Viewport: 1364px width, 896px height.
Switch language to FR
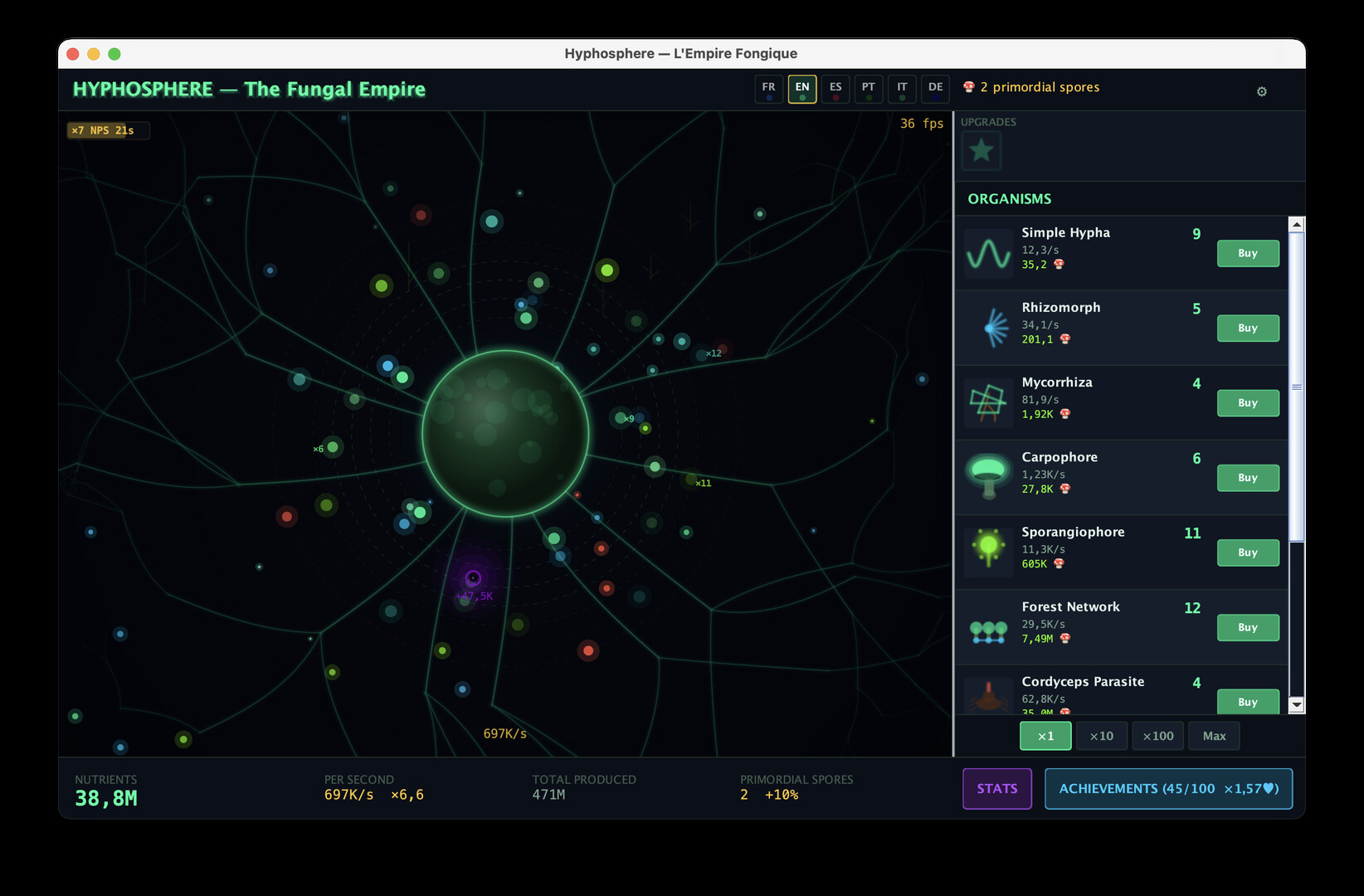coord(768,89)
